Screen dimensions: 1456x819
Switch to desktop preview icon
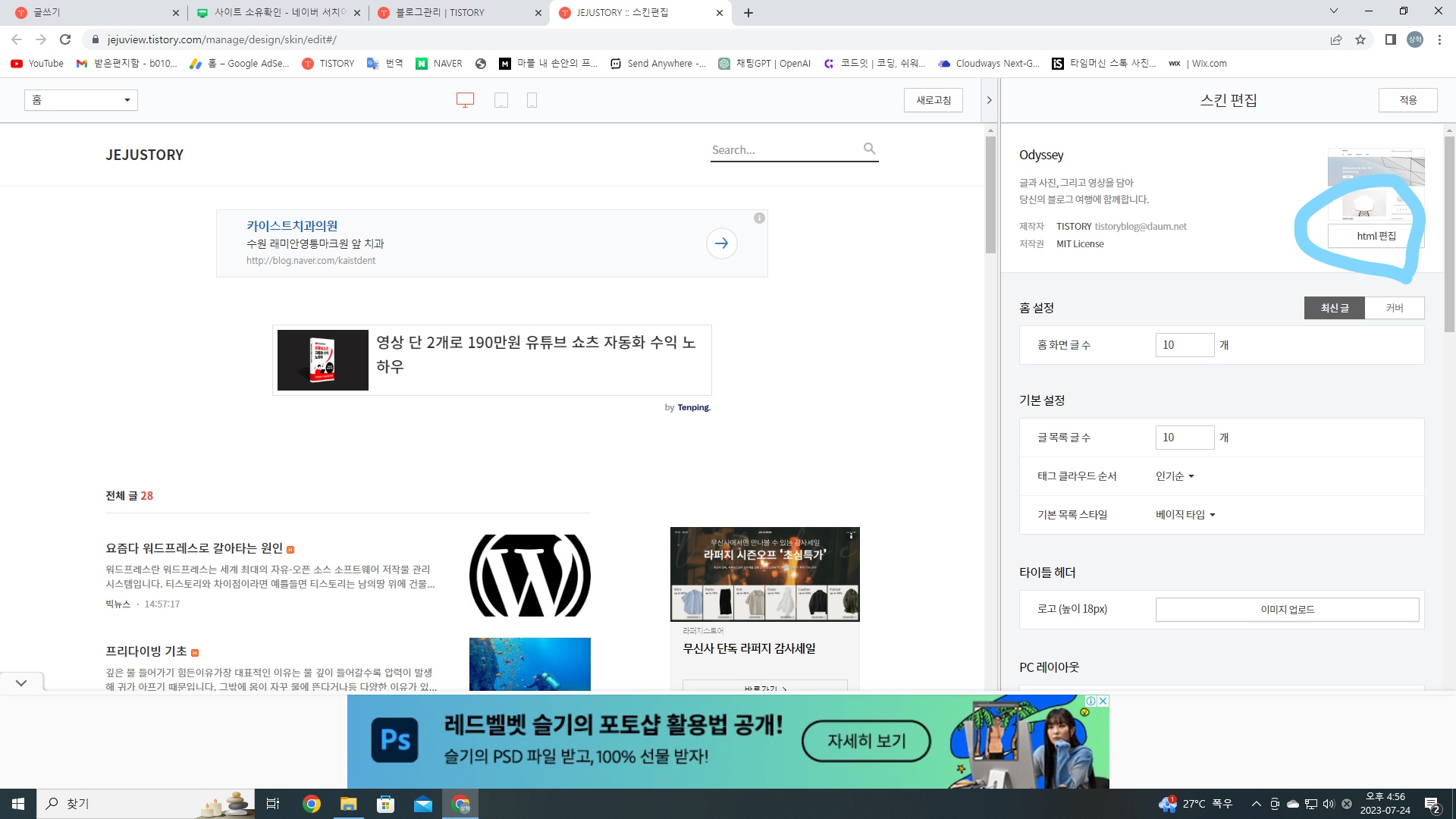coord(465,100)
